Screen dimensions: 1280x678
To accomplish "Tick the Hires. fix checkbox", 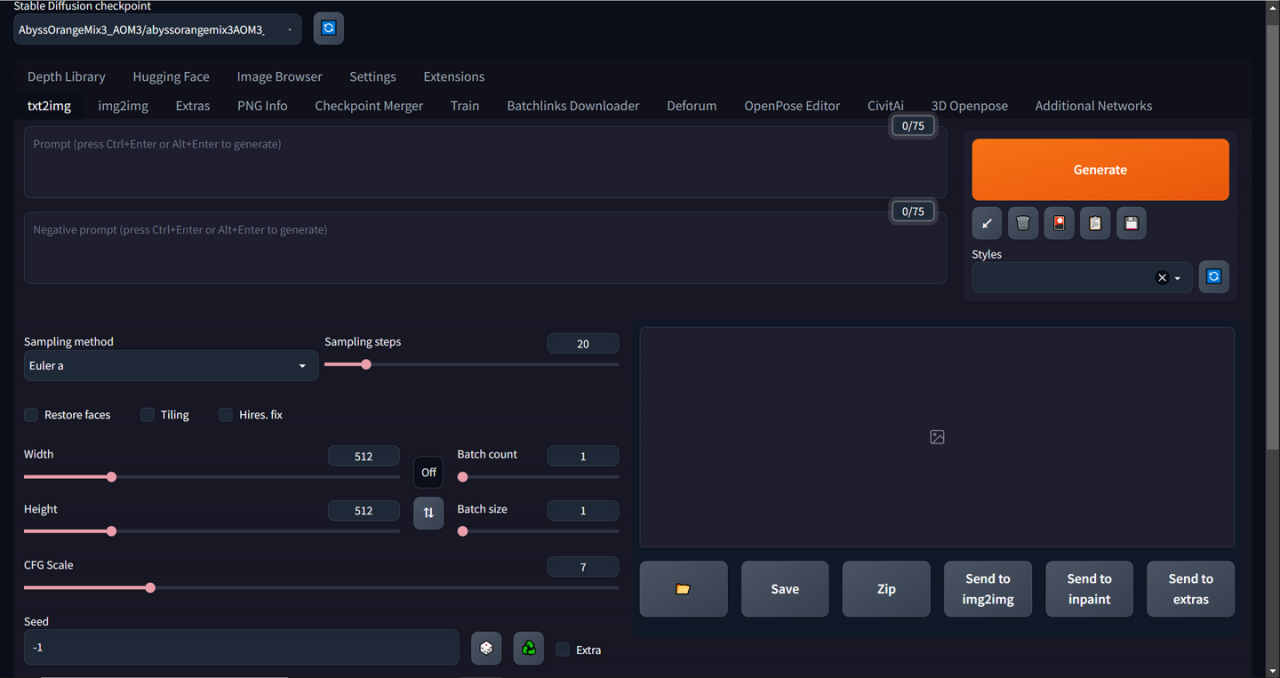I will [x=226, y=414].
